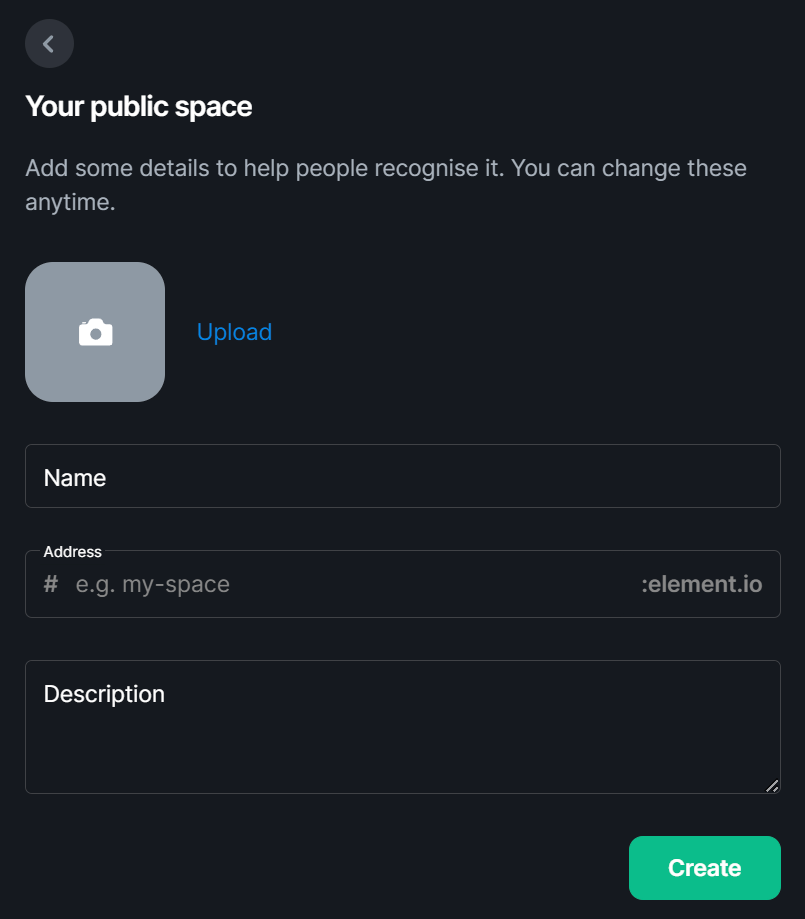805x919 pixels.
Task: Click the Description placeholder label
Action: [x=104, y=694]
